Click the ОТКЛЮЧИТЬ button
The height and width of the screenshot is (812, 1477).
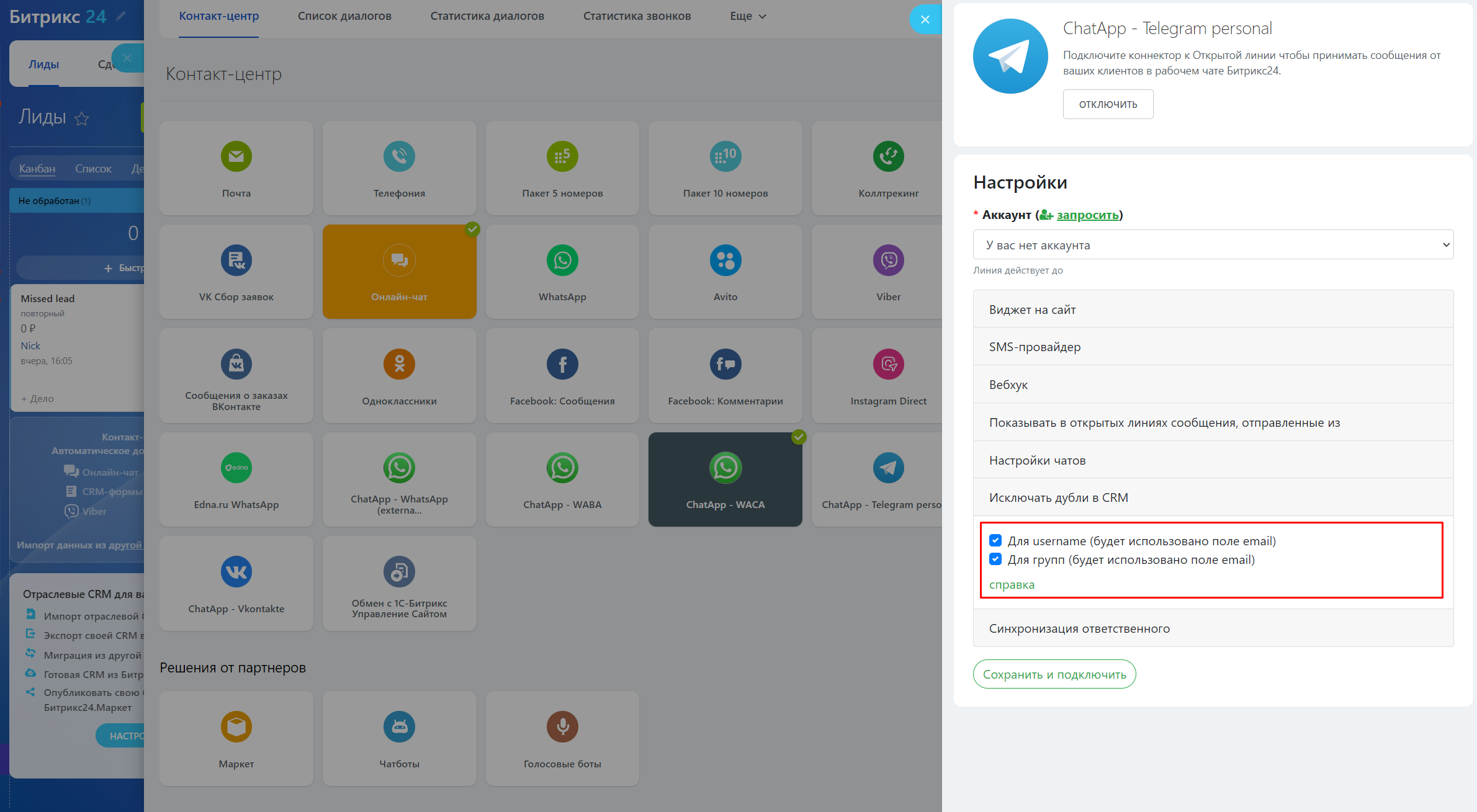tap(1107, 104)
